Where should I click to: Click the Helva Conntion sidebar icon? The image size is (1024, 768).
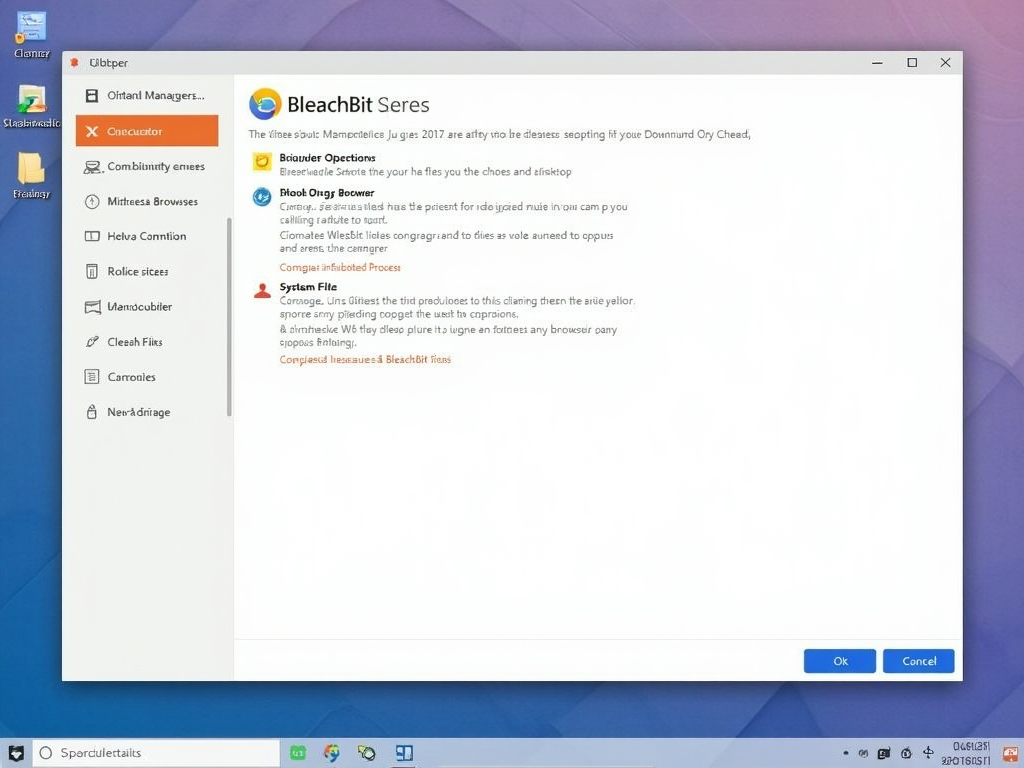(92, 236)
